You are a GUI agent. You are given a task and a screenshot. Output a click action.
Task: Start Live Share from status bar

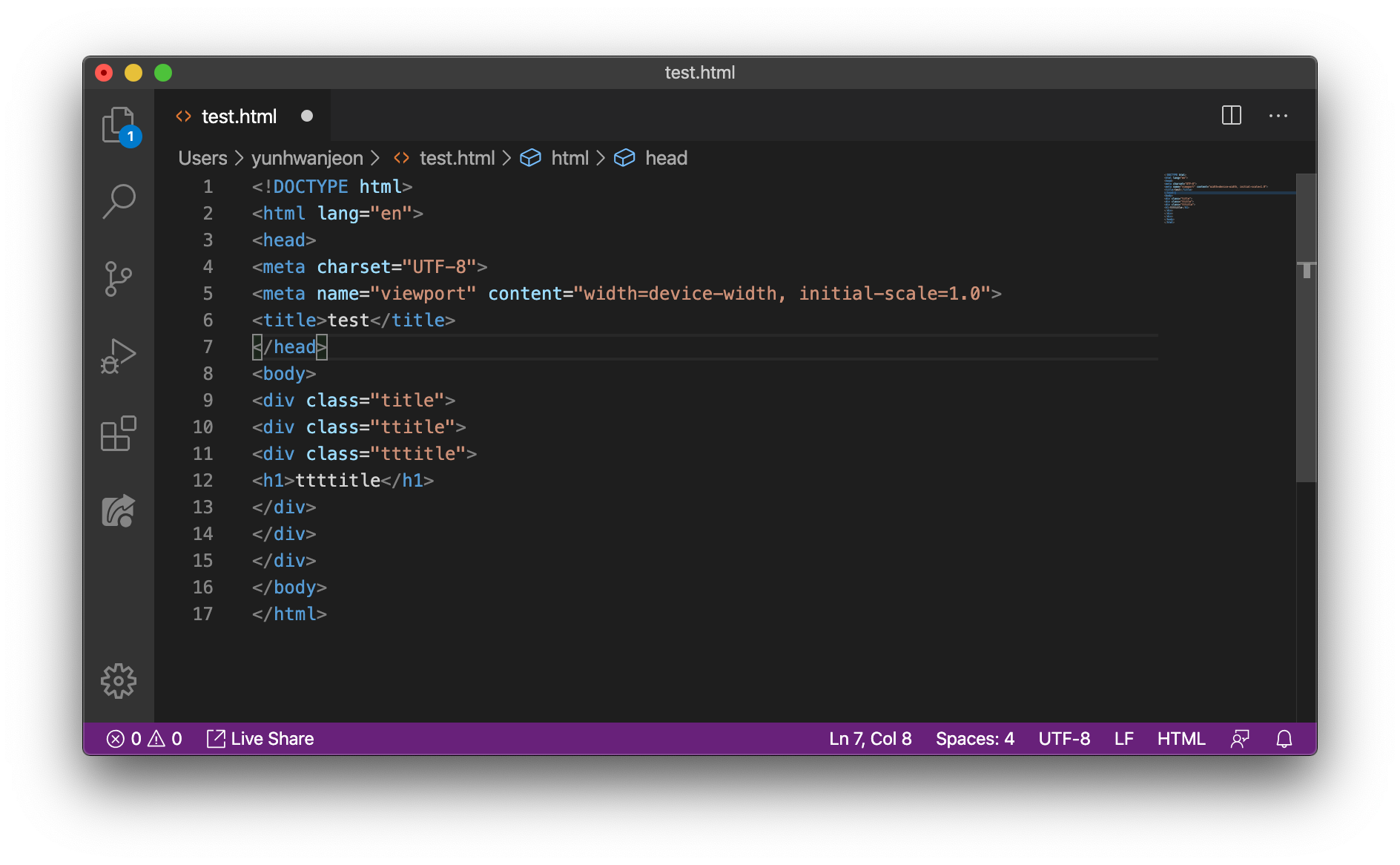click(x=260, y=739)
